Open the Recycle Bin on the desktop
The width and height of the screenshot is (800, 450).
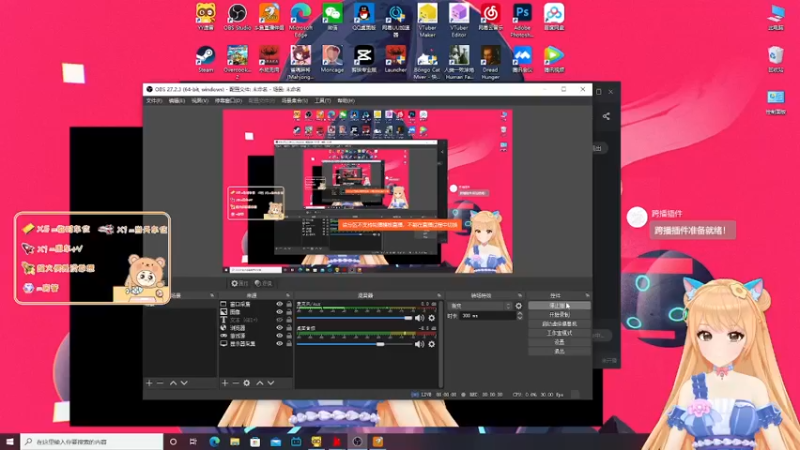(776, 59)
